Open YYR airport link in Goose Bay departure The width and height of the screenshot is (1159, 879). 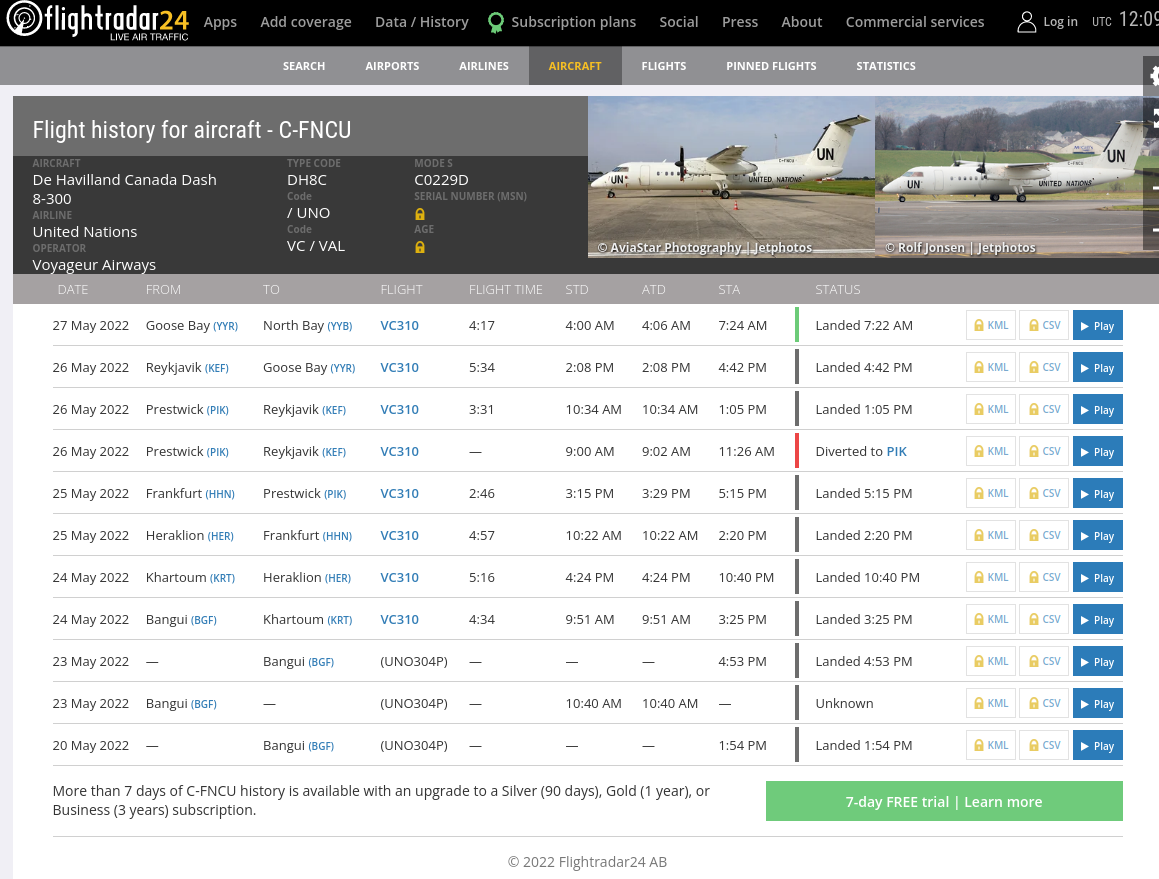225,326
